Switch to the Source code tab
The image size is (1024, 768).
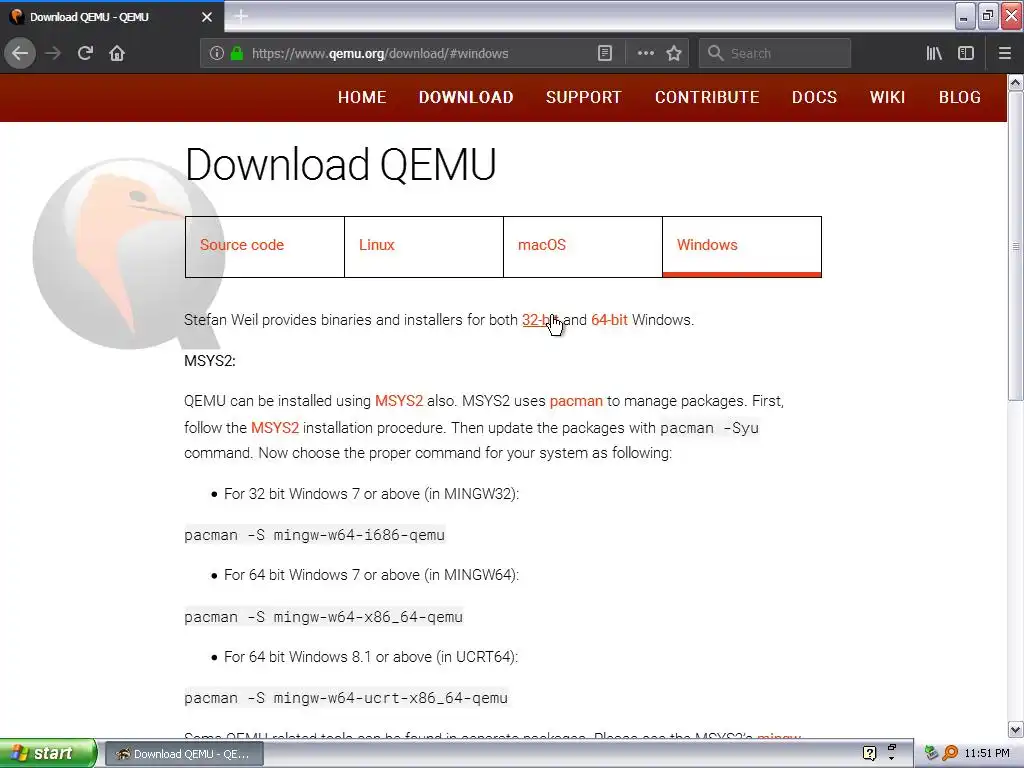point(264,247)
